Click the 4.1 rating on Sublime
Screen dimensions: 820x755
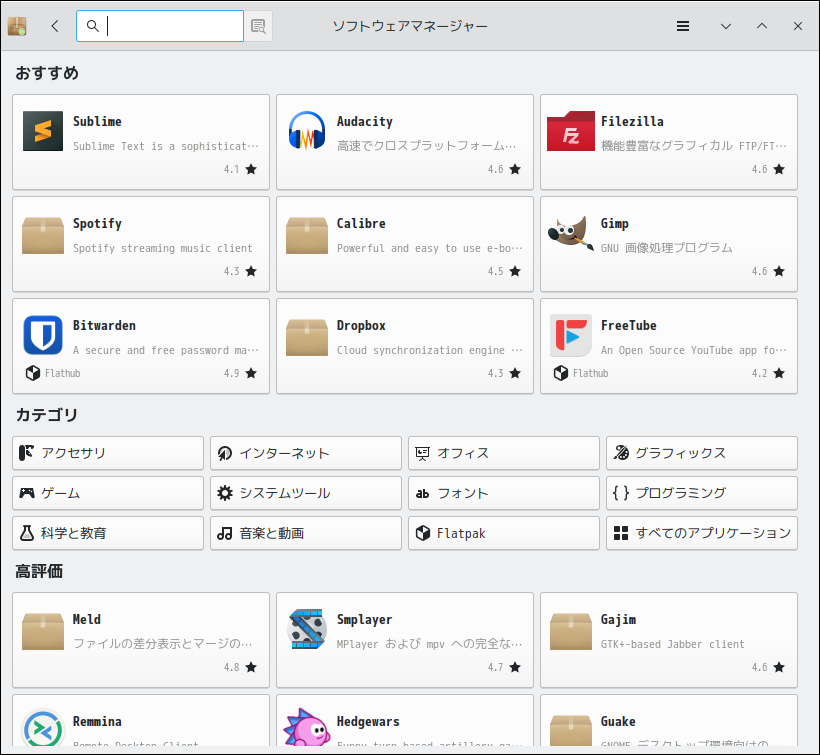[x=232, y=169]
